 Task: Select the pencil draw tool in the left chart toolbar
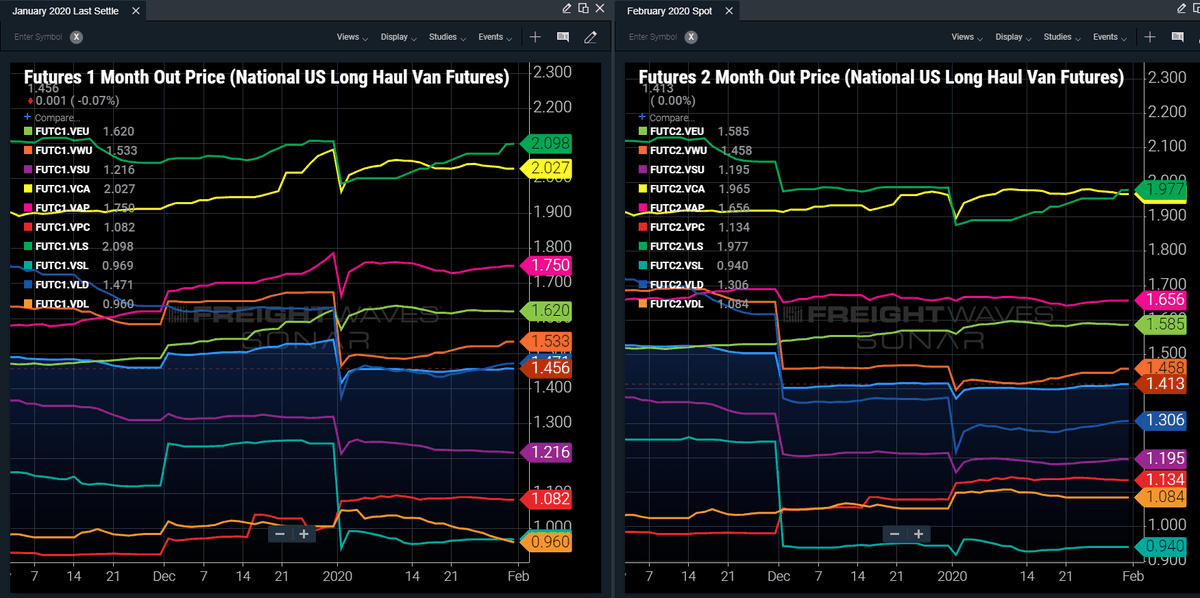590,37
